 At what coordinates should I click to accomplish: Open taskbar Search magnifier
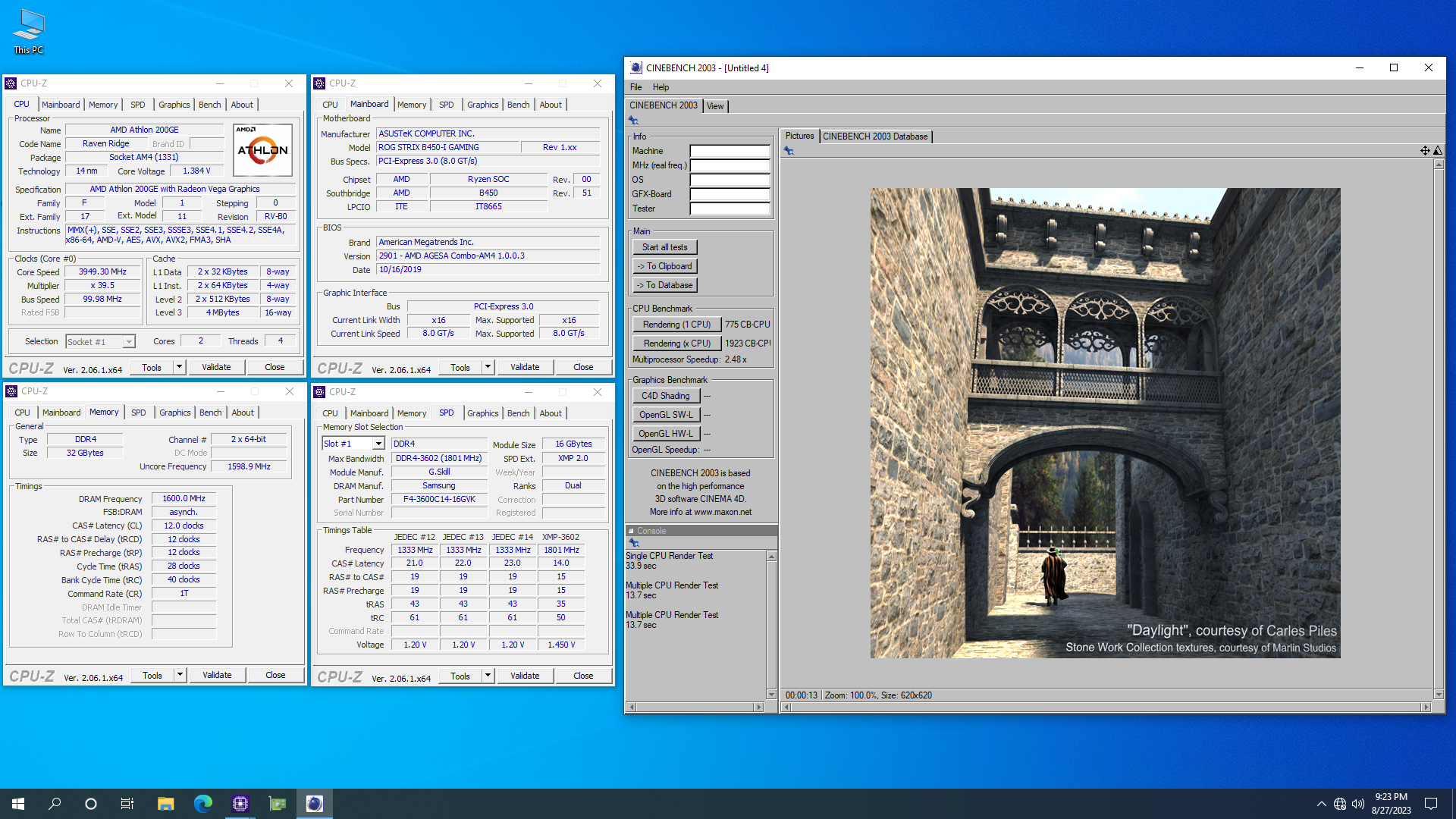point(55,804)
